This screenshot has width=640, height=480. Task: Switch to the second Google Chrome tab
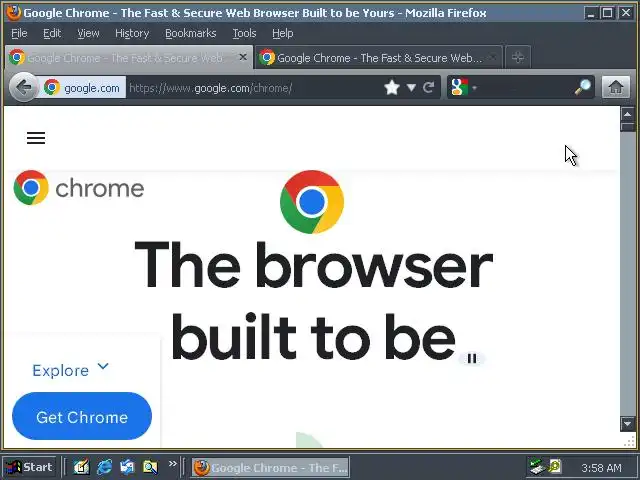[x=378, y=58]
